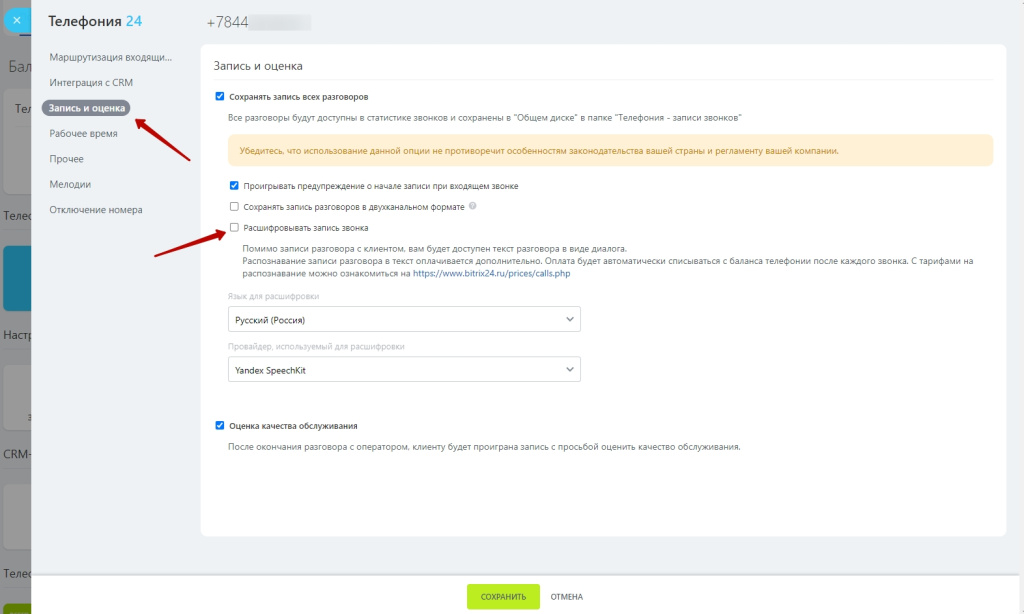Image resolution: width=1024 pixels, height=614 pixels.
Task: Enable call recording transcription checkbox
Action: [x=234, y=228]
